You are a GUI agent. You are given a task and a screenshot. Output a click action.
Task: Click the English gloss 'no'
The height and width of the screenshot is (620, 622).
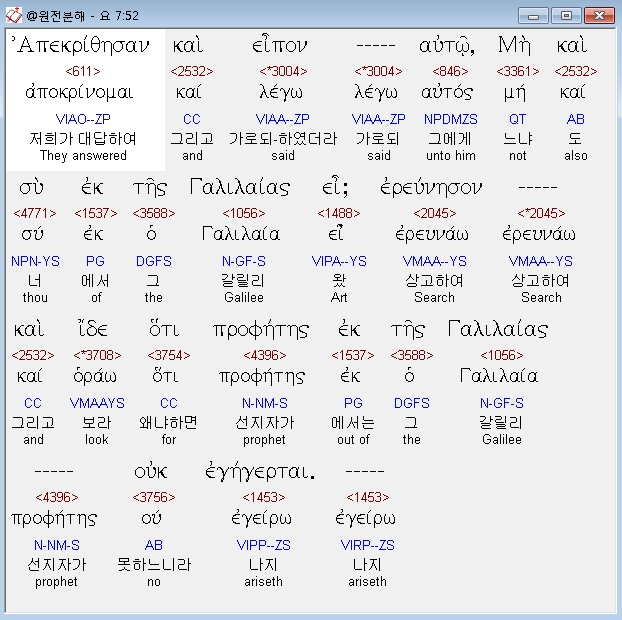pos(154,582)
